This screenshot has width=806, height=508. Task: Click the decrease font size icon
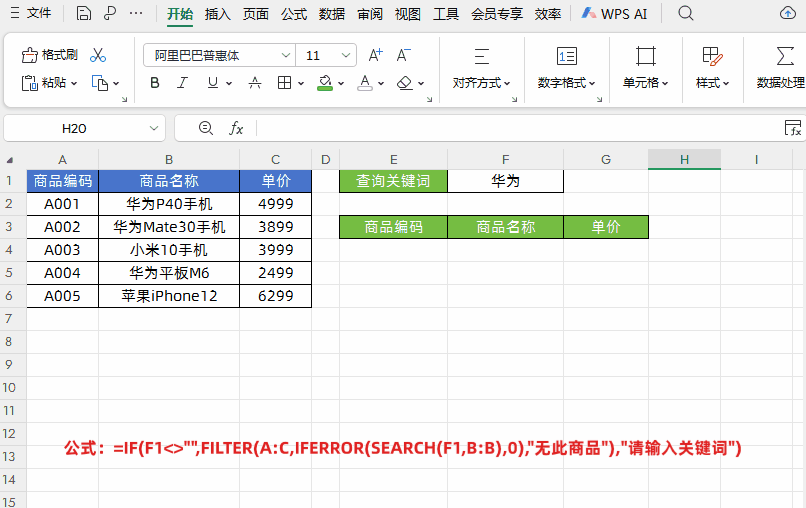[x=404, y=55]
